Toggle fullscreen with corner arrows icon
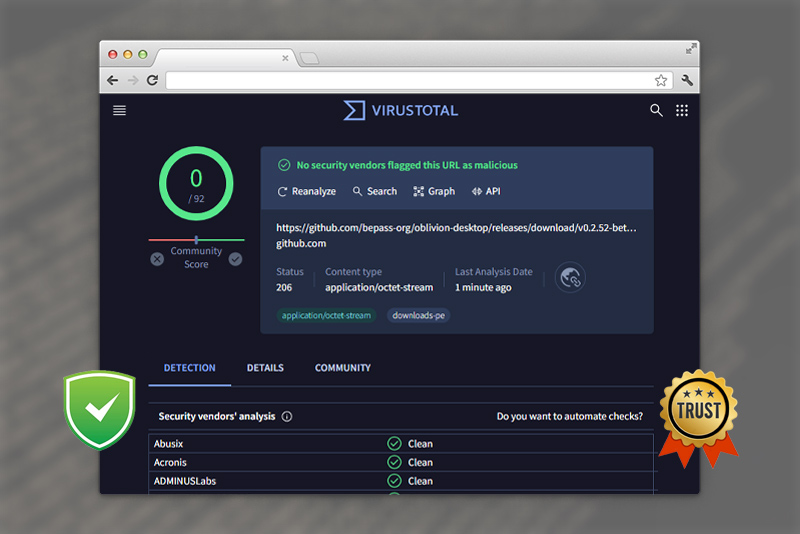800x534 pixels. pos(690,49)
